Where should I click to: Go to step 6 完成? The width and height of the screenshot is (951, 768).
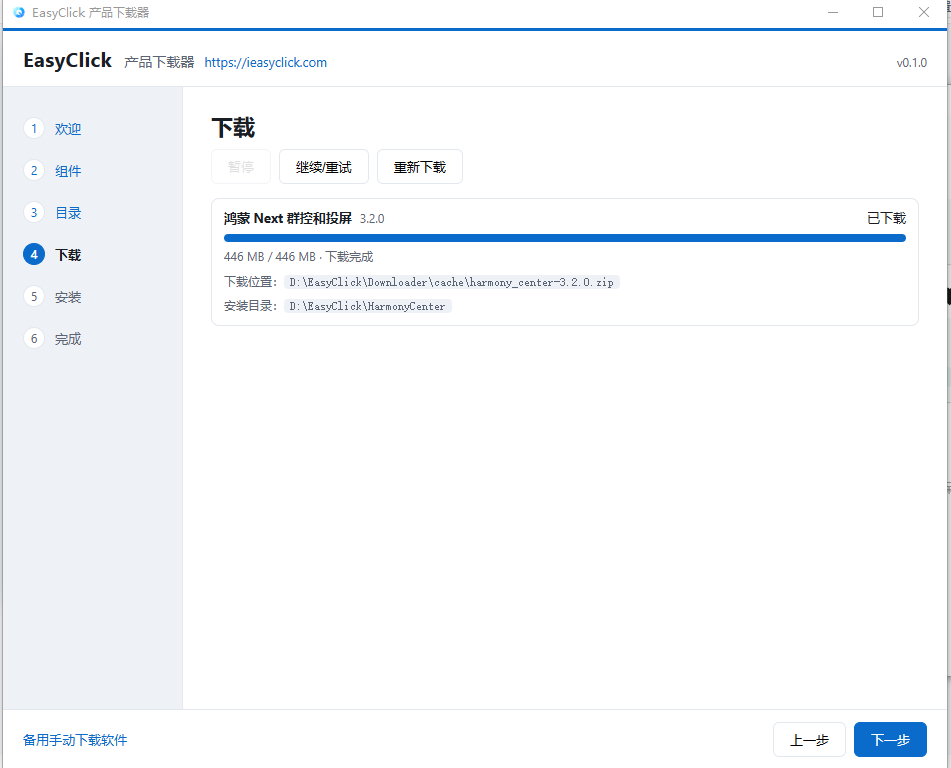[53, 339]
